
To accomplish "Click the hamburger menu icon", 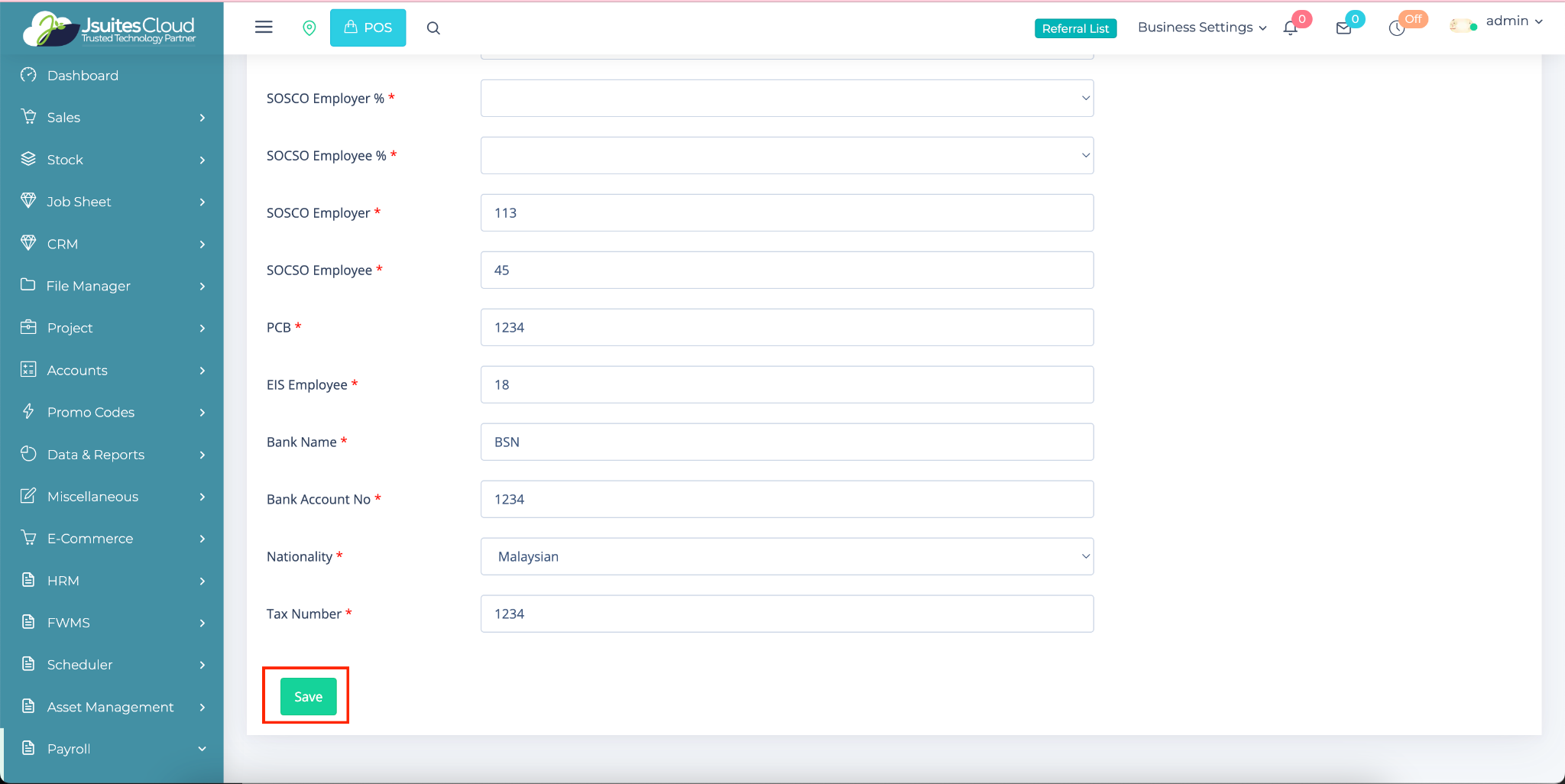I will (264, 28).
